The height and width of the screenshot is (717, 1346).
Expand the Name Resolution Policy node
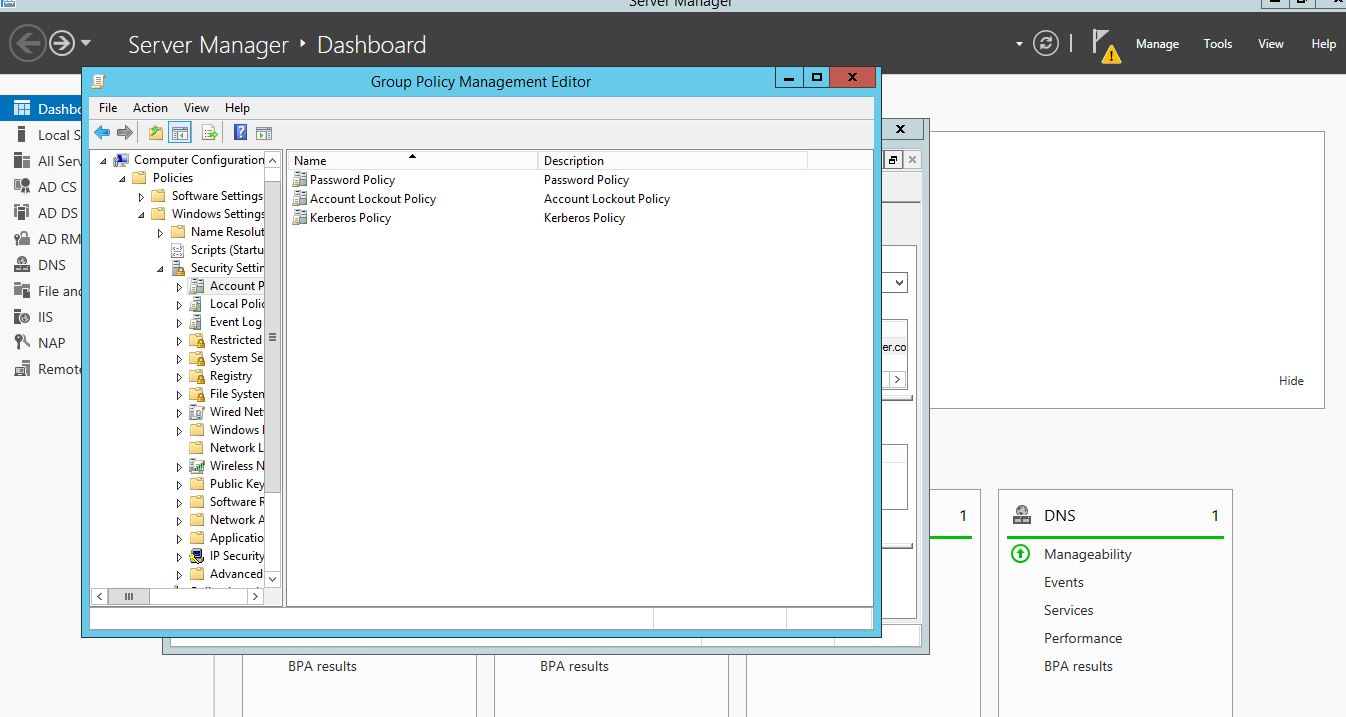coord(160,232)
